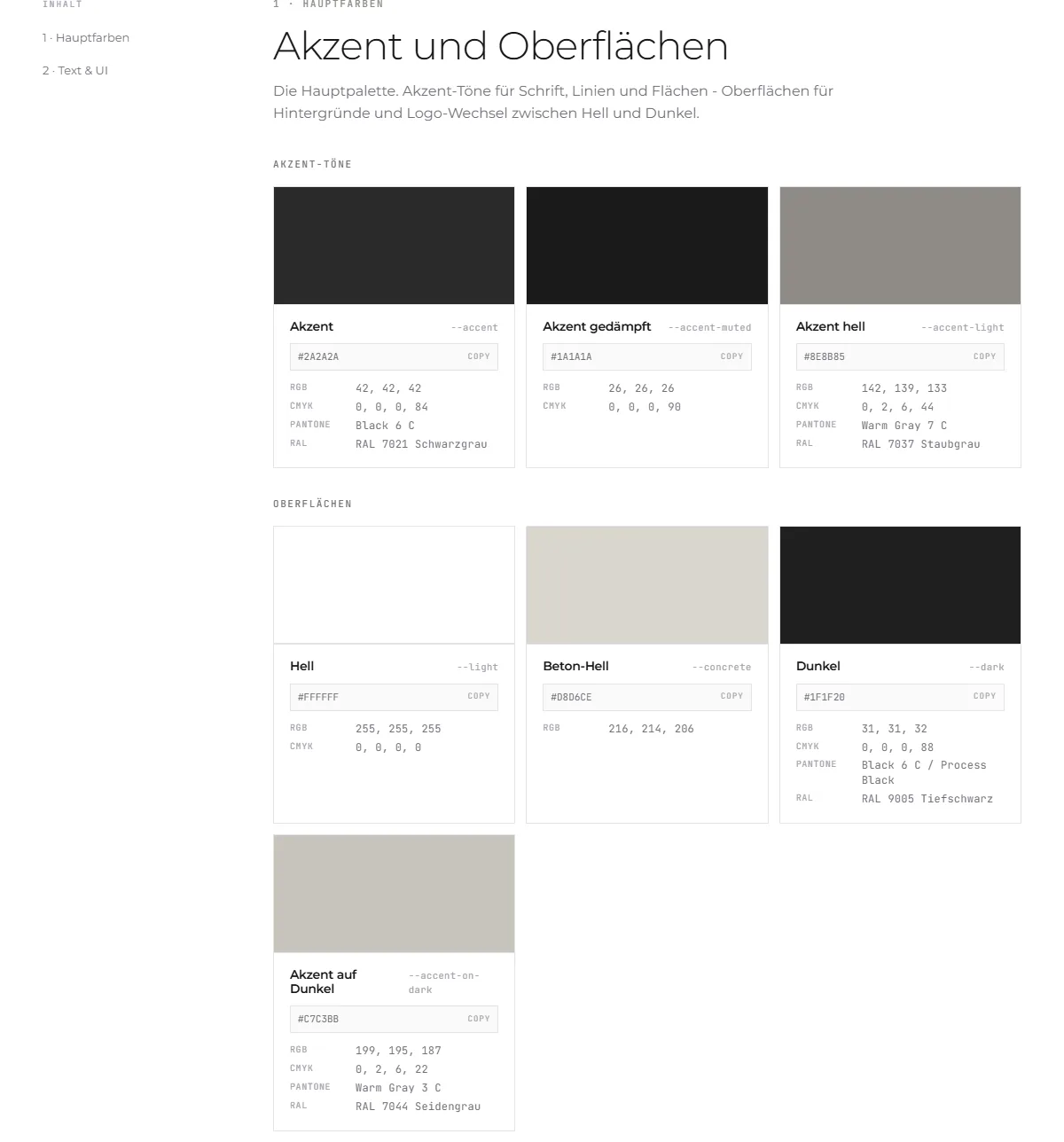This screenshot has width=1064, height=1142.
Task: Click the #1A1A1A hex value field
Action: (x=647, y=356)
